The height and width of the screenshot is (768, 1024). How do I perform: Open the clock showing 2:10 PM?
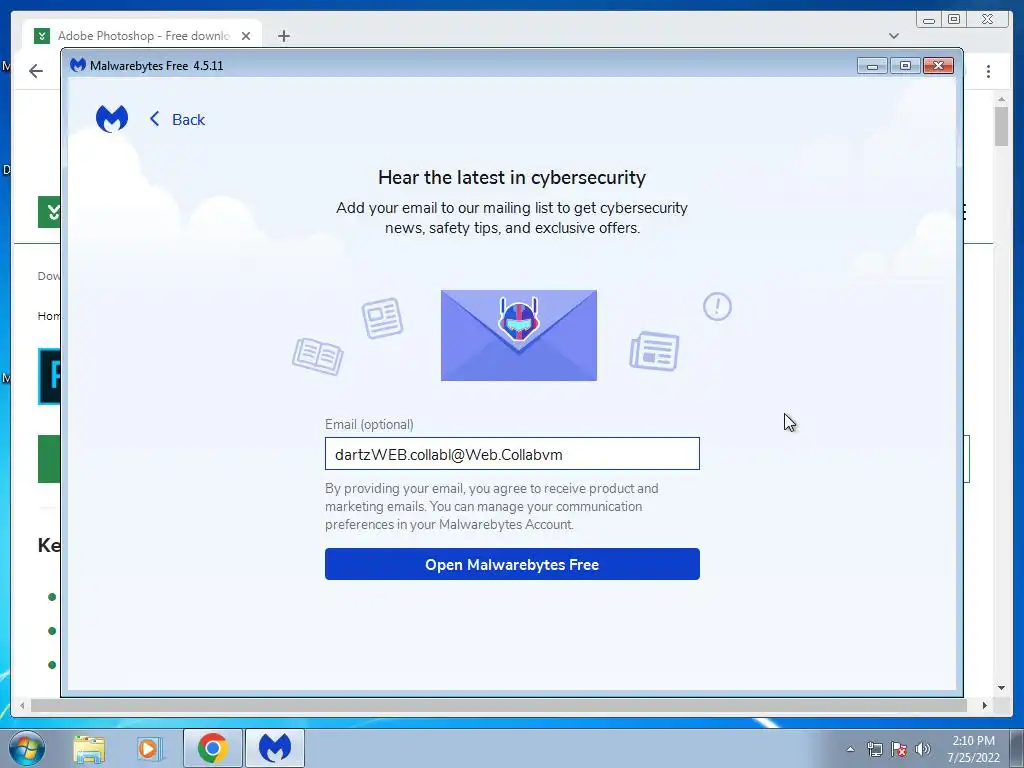tap(974, 749)
